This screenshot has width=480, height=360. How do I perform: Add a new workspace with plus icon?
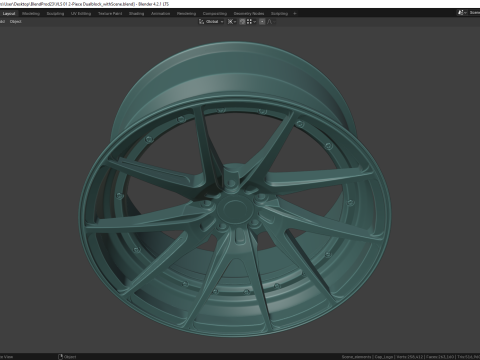[x=295, y=14]
